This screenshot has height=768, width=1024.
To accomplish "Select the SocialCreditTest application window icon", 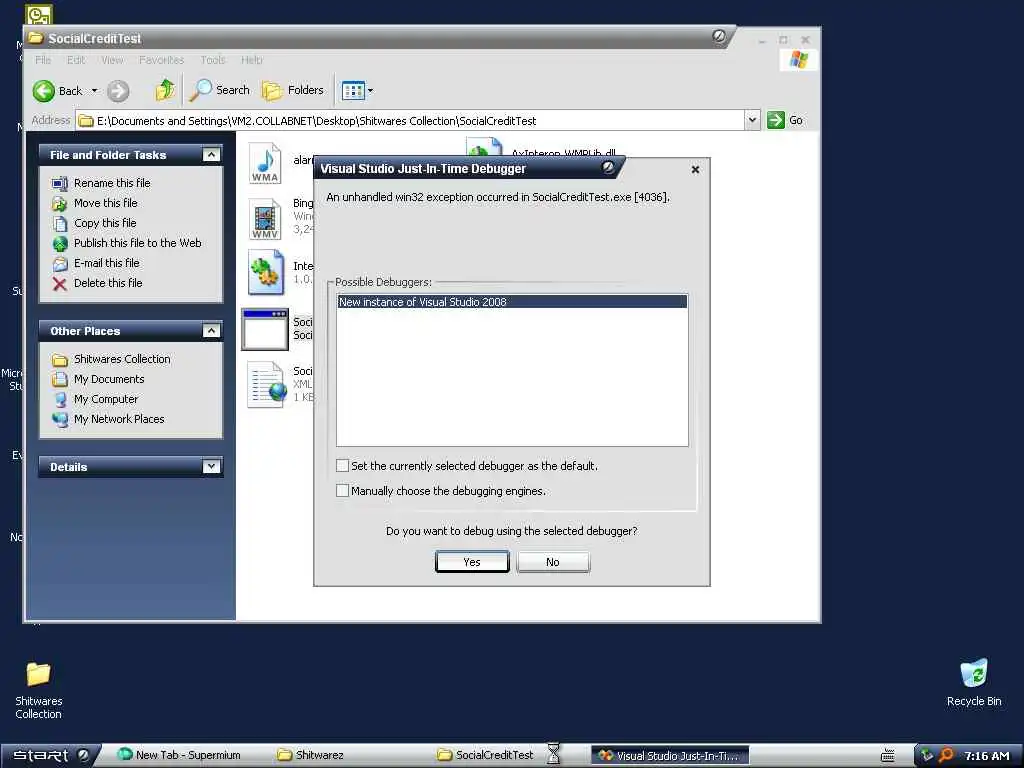I will click(x=265, y=329).
